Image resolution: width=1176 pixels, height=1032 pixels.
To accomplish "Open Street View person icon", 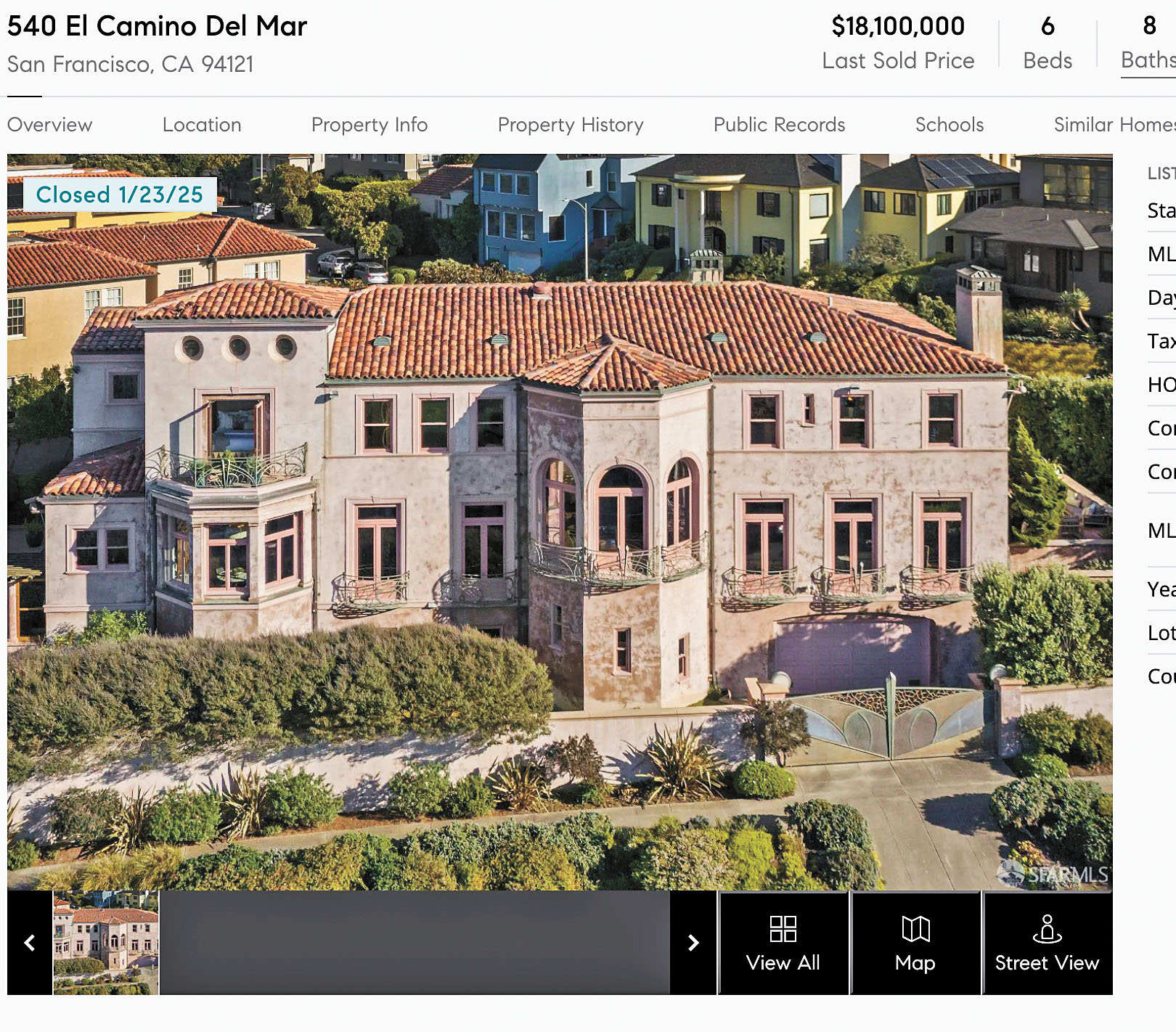I will click(x=1047, y=928).
